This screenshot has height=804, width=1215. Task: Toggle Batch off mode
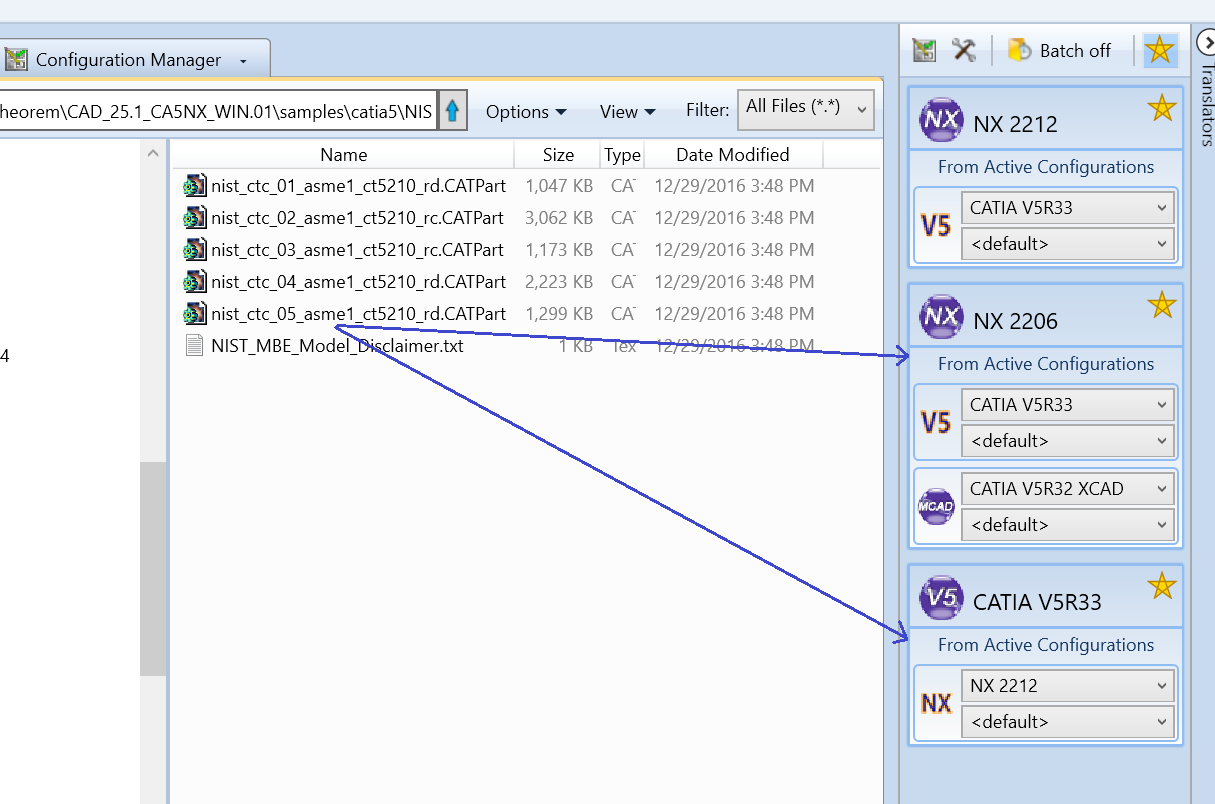1060,50
